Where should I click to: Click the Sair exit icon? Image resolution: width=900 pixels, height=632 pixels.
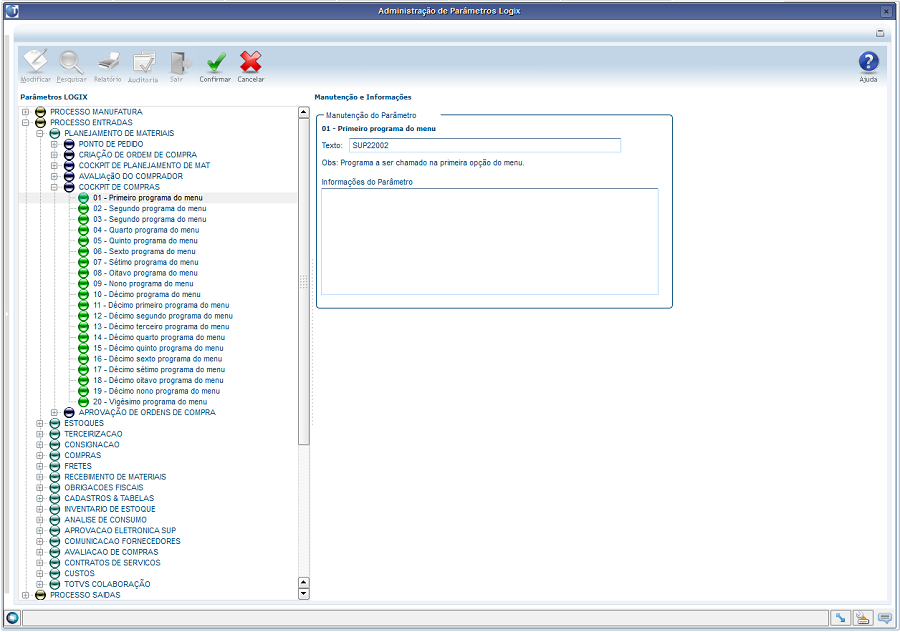click(180, 62)
